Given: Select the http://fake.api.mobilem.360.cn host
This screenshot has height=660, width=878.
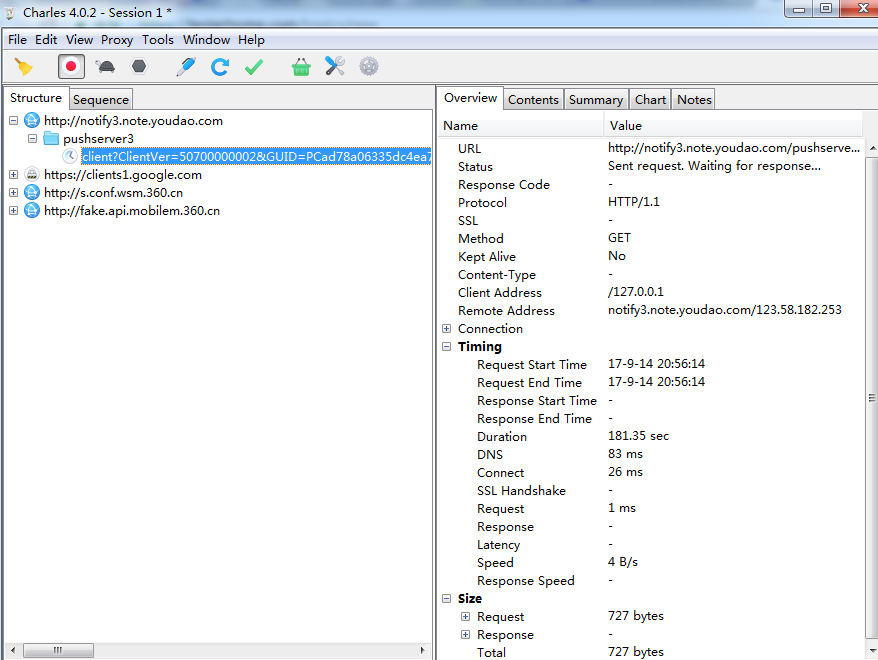Looking at the screenshot, I should coord(132,210).
